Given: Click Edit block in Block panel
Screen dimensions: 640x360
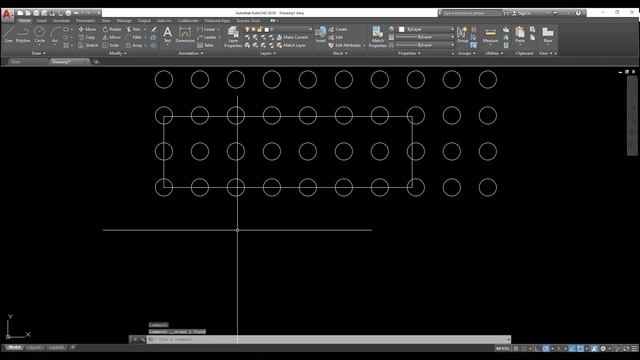Looking at the screenshot, I should [x=336, y=37].
